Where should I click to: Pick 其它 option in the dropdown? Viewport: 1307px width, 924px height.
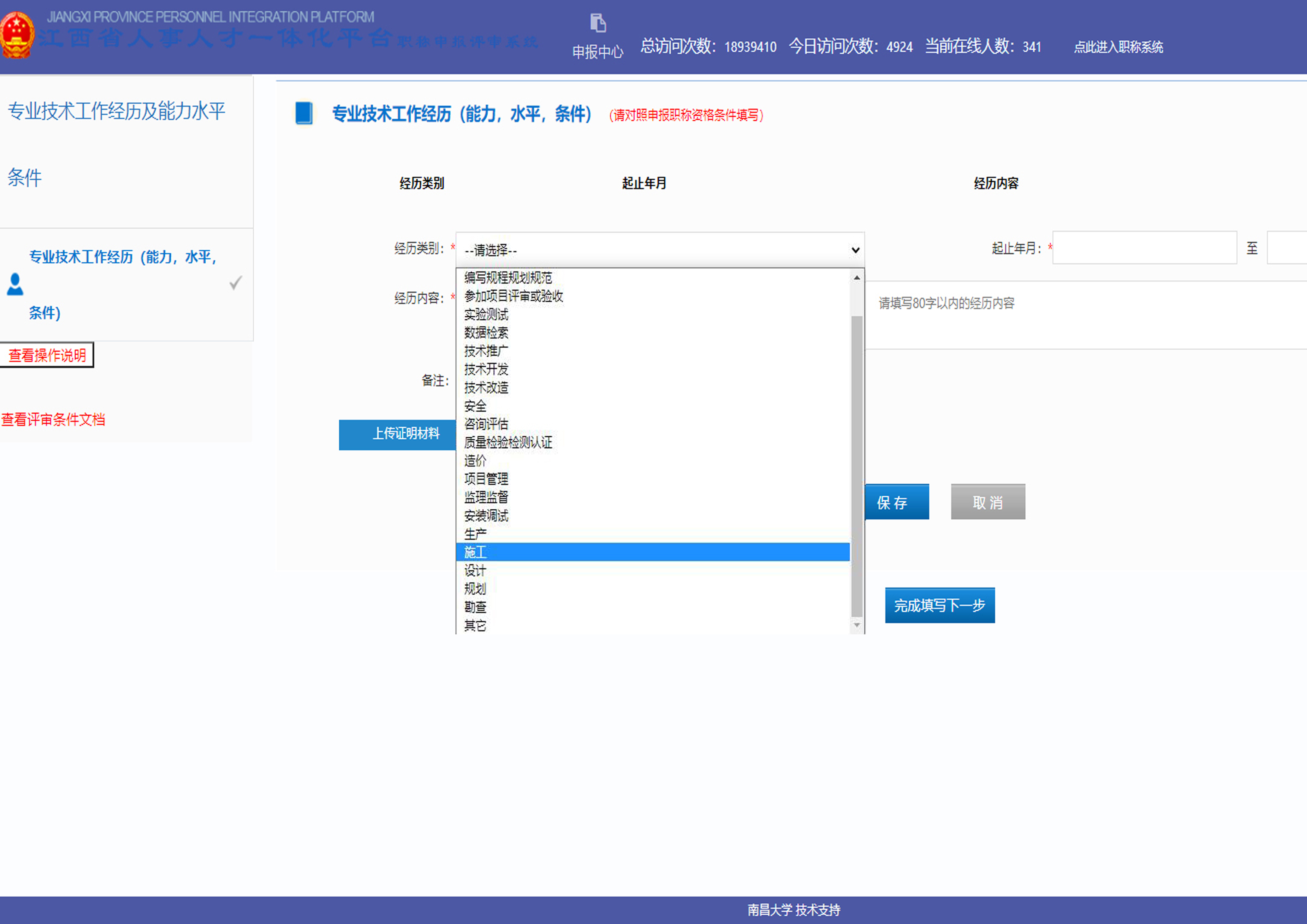pos(475,625)
